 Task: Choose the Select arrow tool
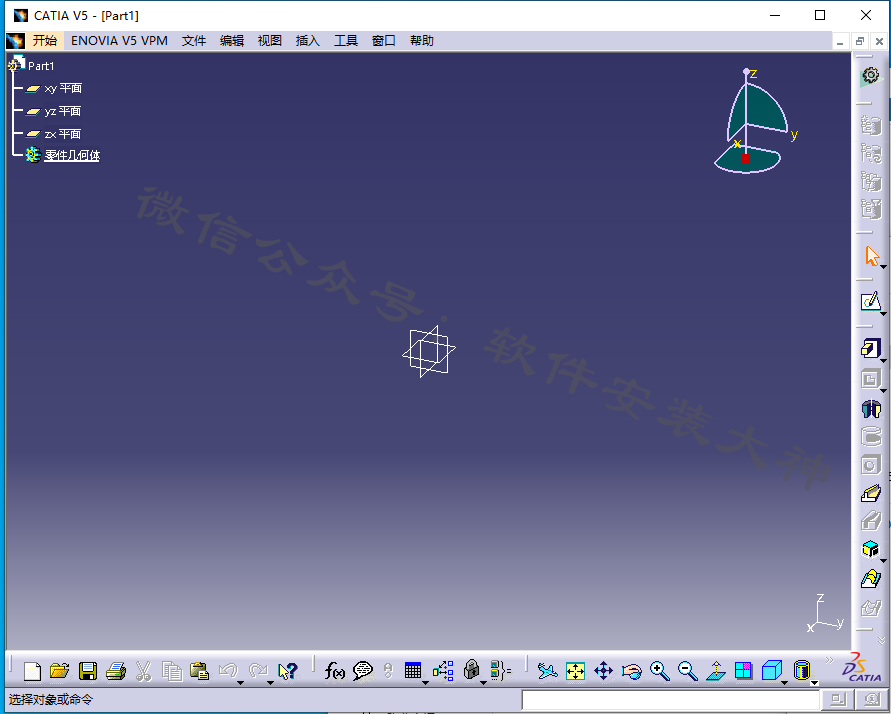click(871, 256)
